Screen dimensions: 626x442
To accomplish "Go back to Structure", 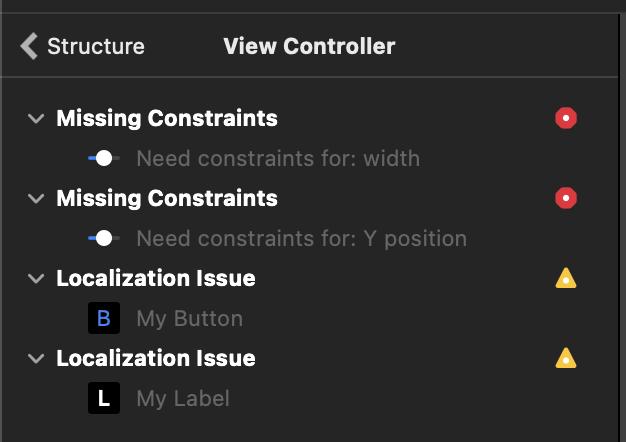I will [95, 46].
